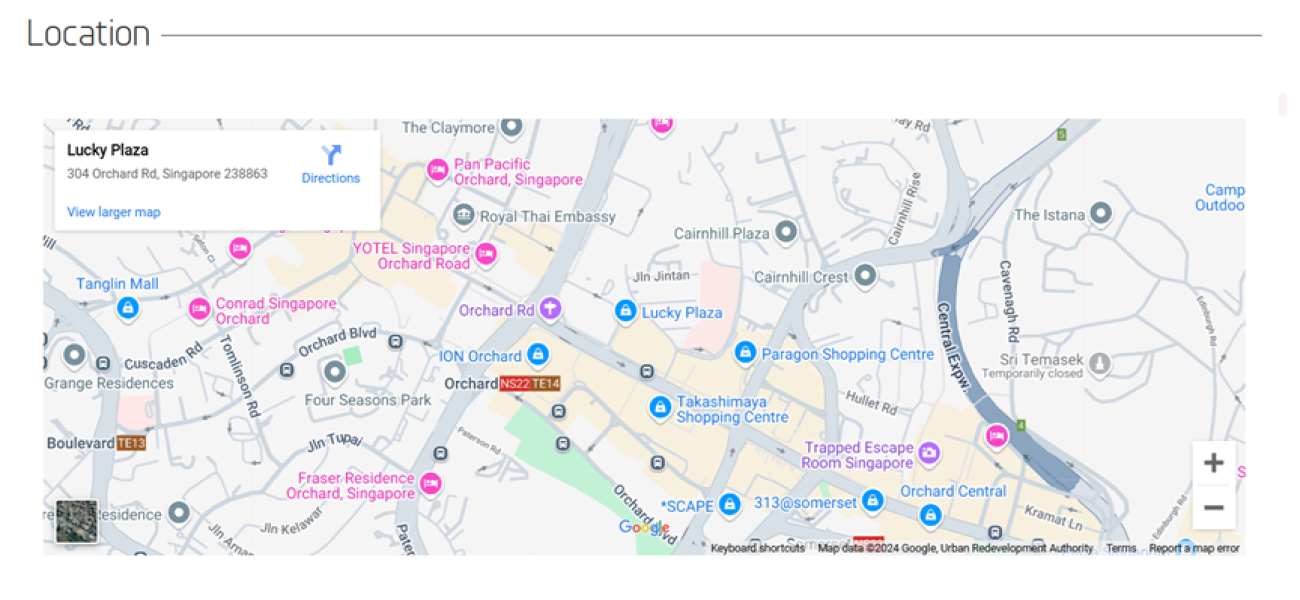Click Report a map error link
Viewport: 1300px width, 600px height.
tap(1194, 548)
